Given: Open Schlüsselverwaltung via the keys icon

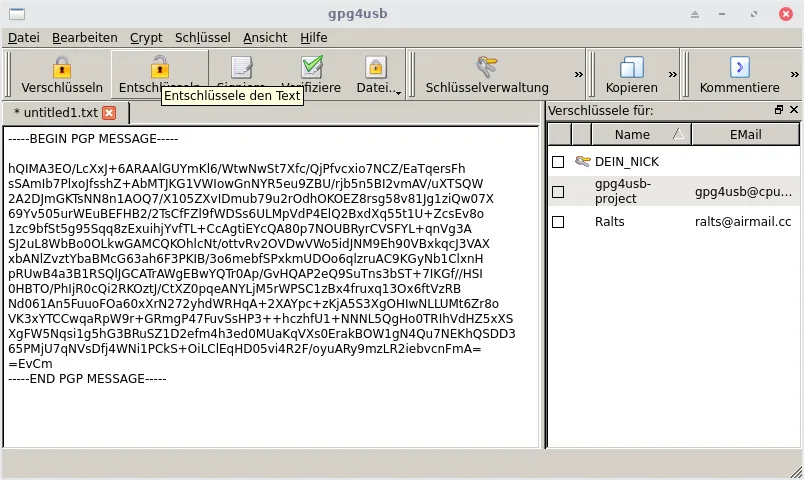Looking at the screenshot, I should click(487, 67).
